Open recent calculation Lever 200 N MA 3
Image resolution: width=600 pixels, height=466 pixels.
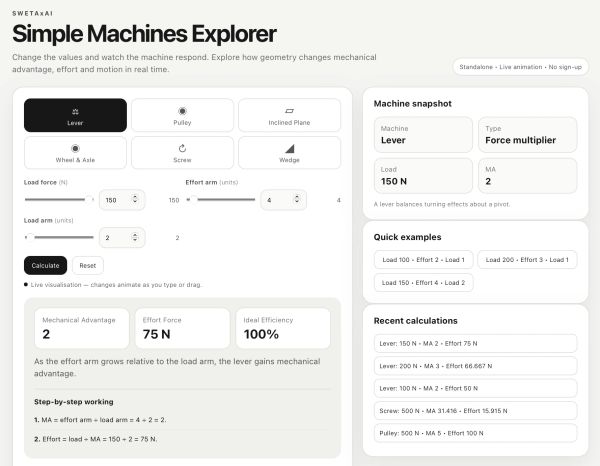point(475,366)
